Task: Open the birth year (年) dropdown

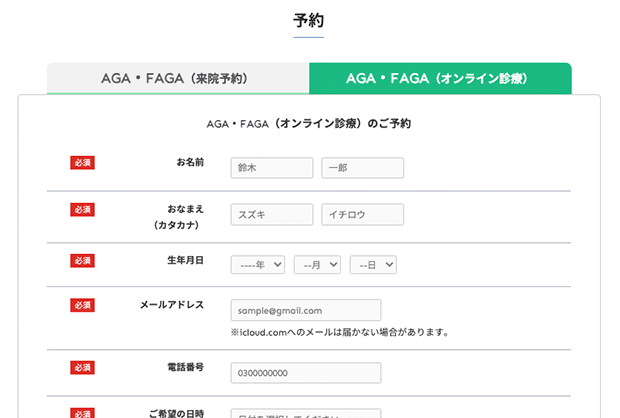Action: click(x=258, y=265)
